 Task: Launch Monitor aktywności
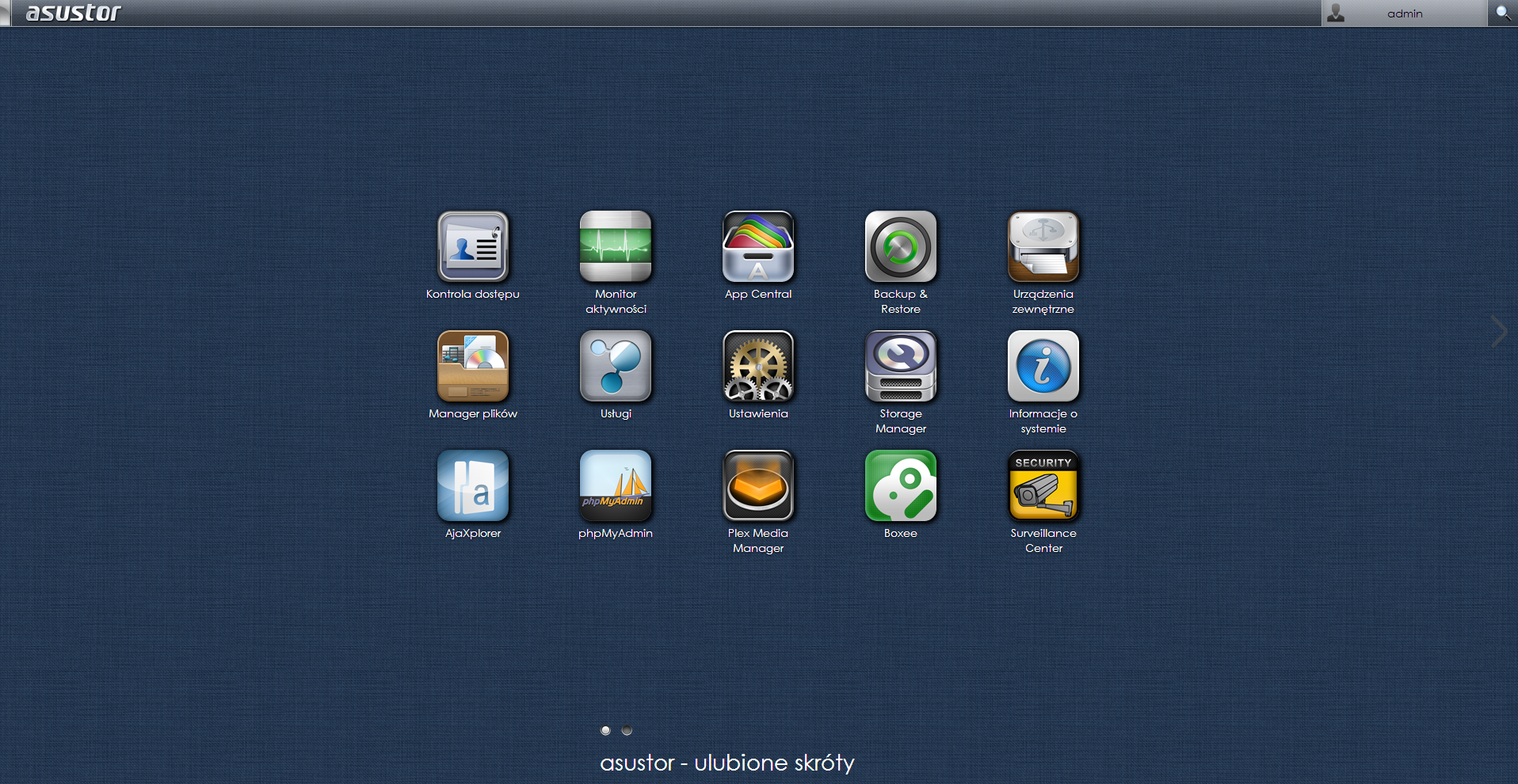[616, 246]
